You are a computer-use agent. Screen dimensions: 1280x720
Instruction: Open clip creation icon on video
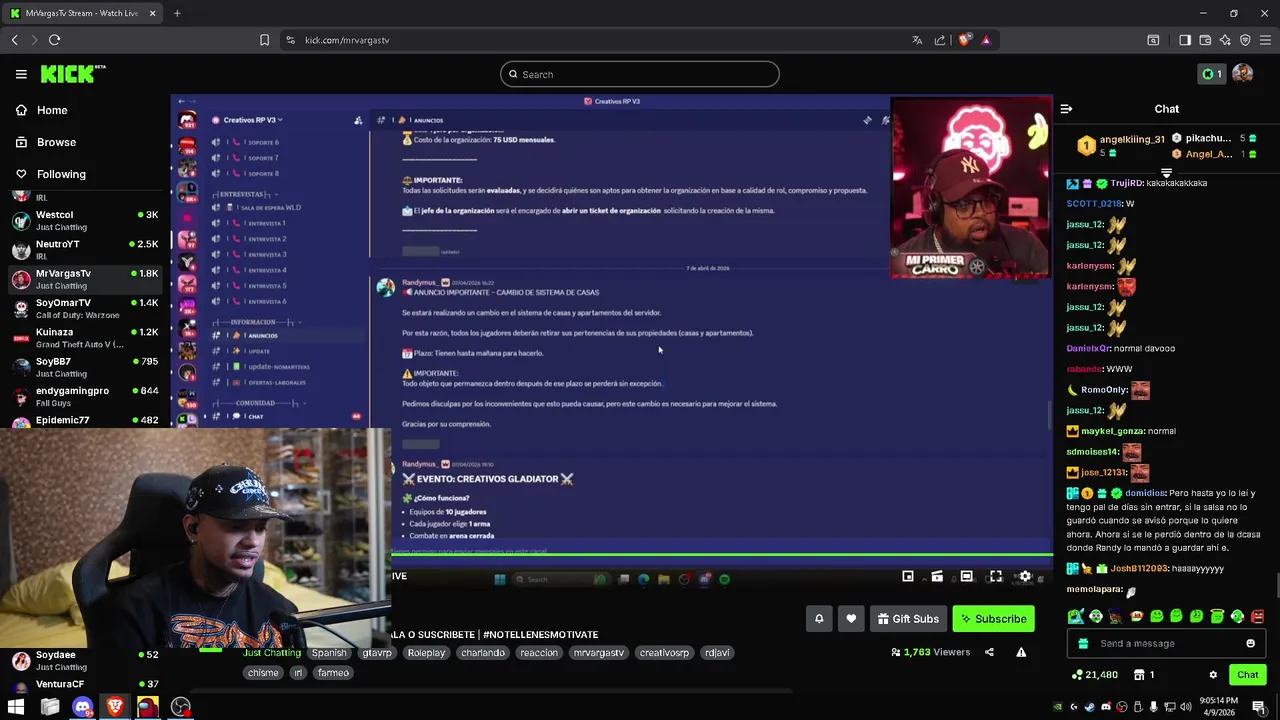[x=937, y=576]
